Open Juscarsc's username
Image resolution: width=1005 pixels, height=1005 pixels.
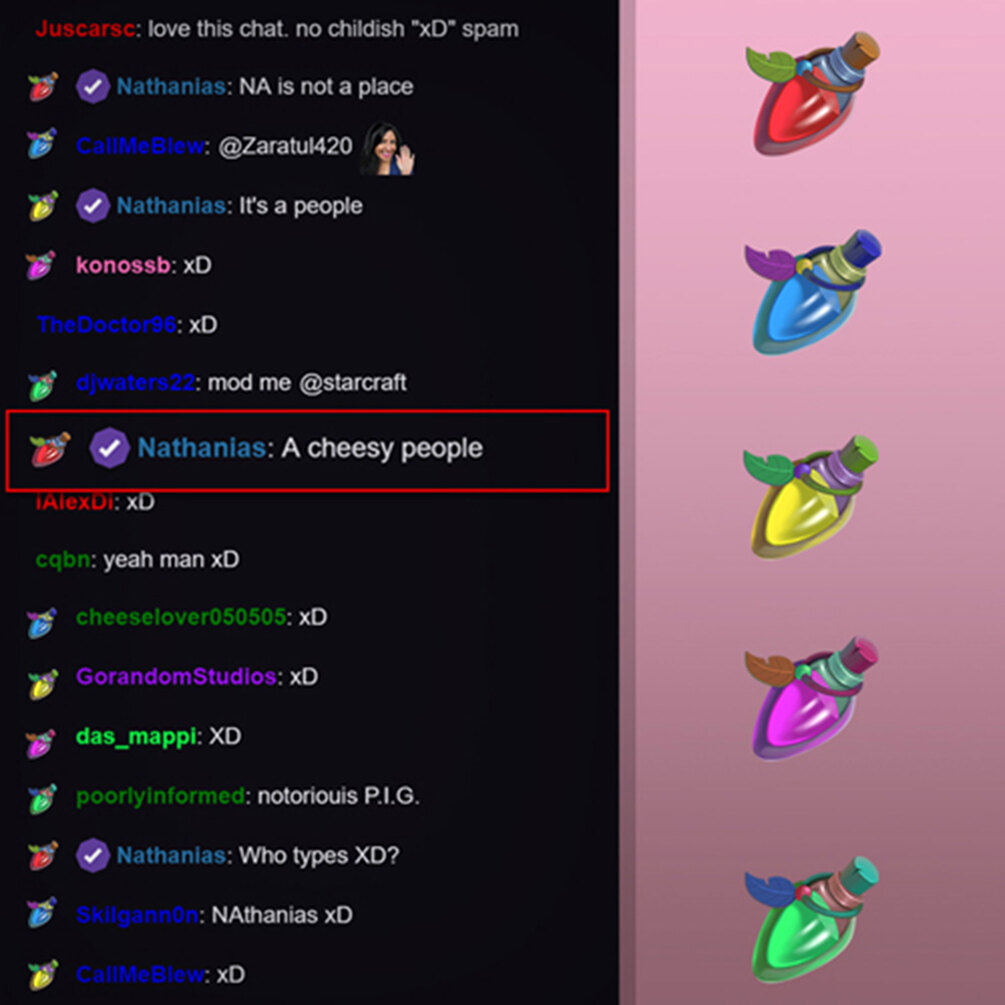(x=85, y=29)
